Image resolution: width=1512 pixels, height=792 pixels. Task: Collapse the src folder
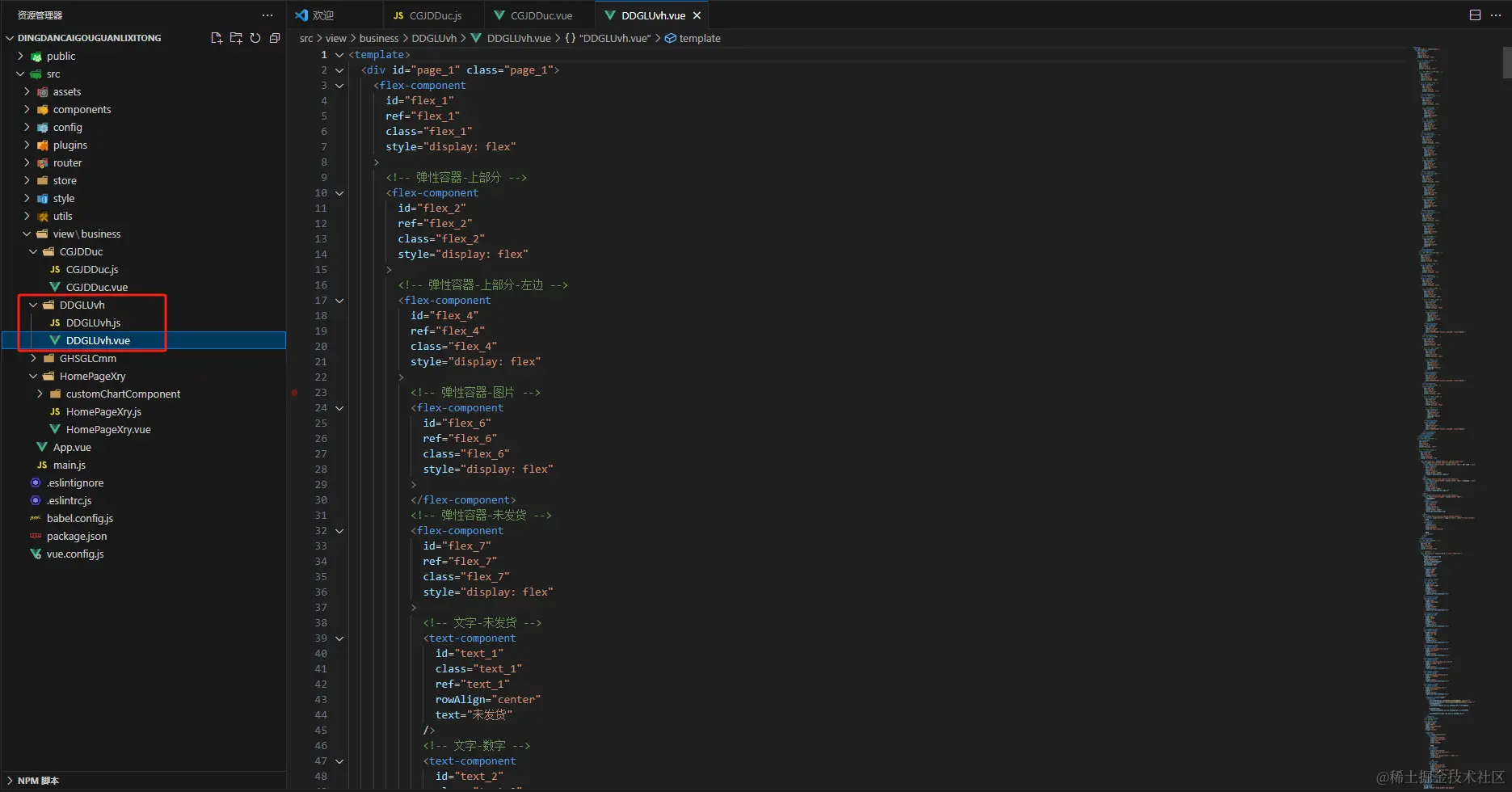[21, 74]
